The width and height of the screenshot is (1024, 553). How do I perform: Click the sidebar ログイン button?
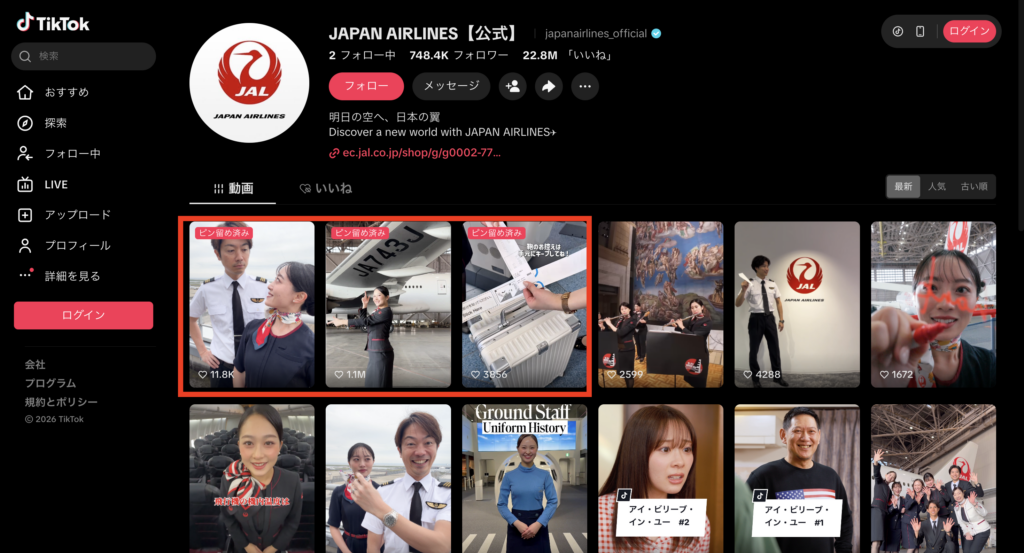click(x=84, y=315)
